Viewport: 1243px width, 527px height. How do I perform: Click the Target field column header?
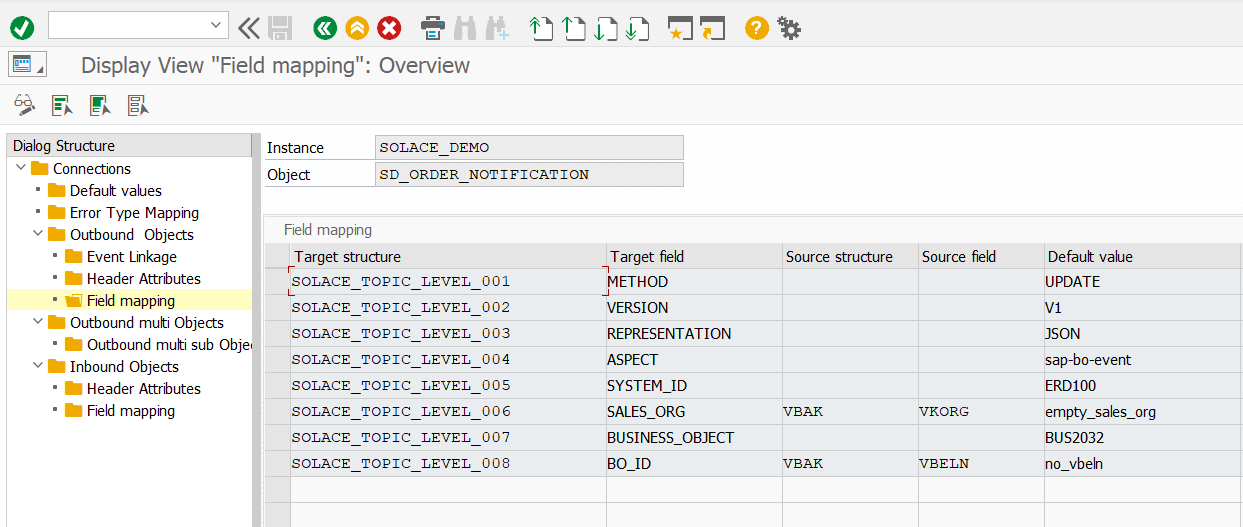[647, 257]
